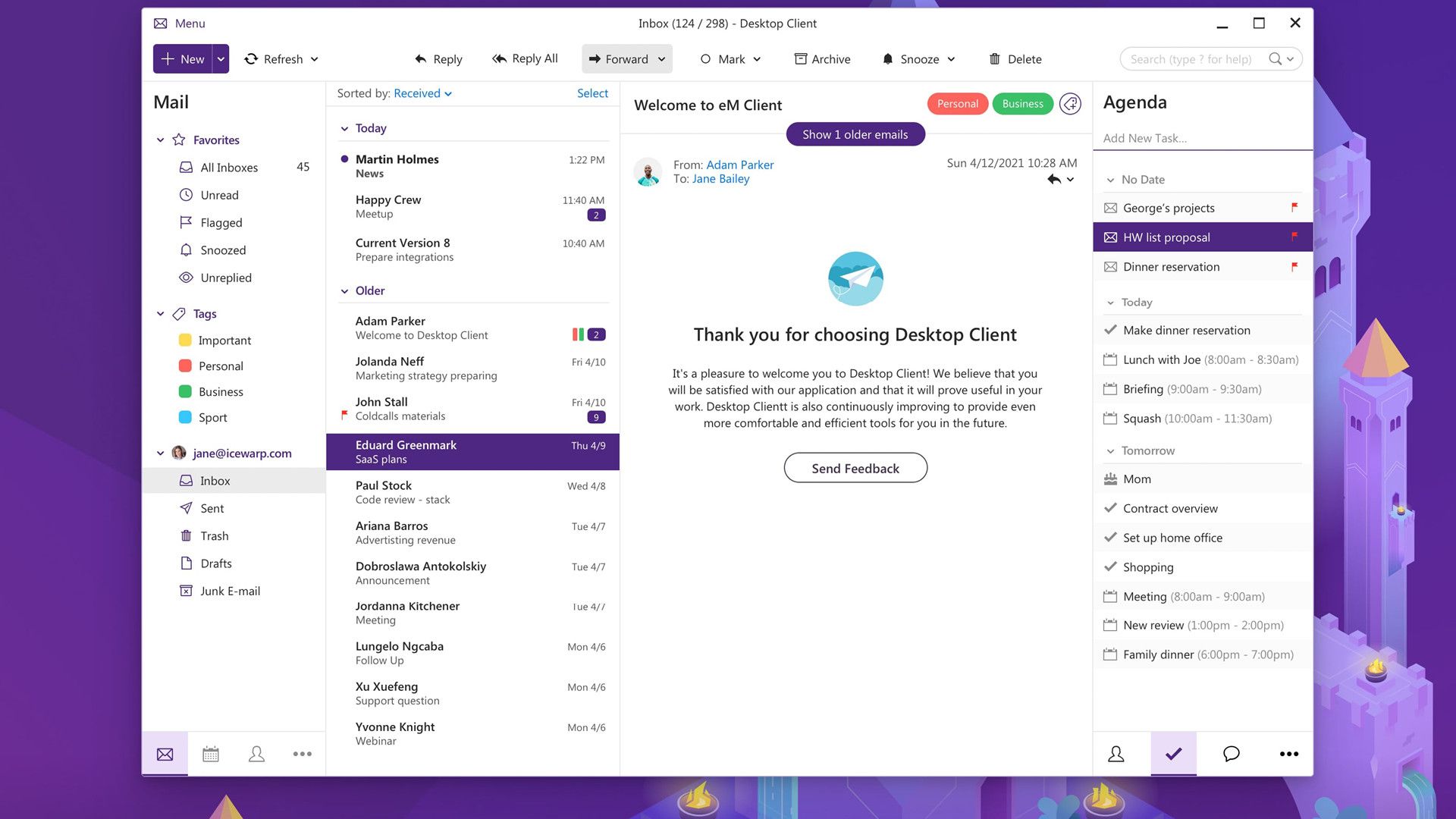The image size is (1456, 819).
Task: Open the calendar view icon in bottom bar
Action: click(211, 754)
